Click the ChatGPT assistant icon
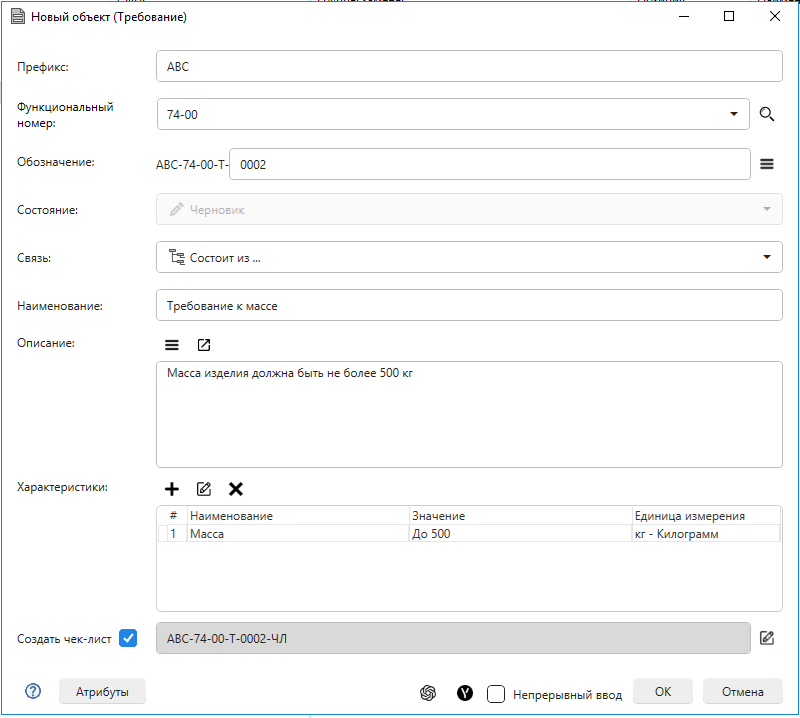The width and height of the screenshot is (800, 718). click(x=428, y=693)
